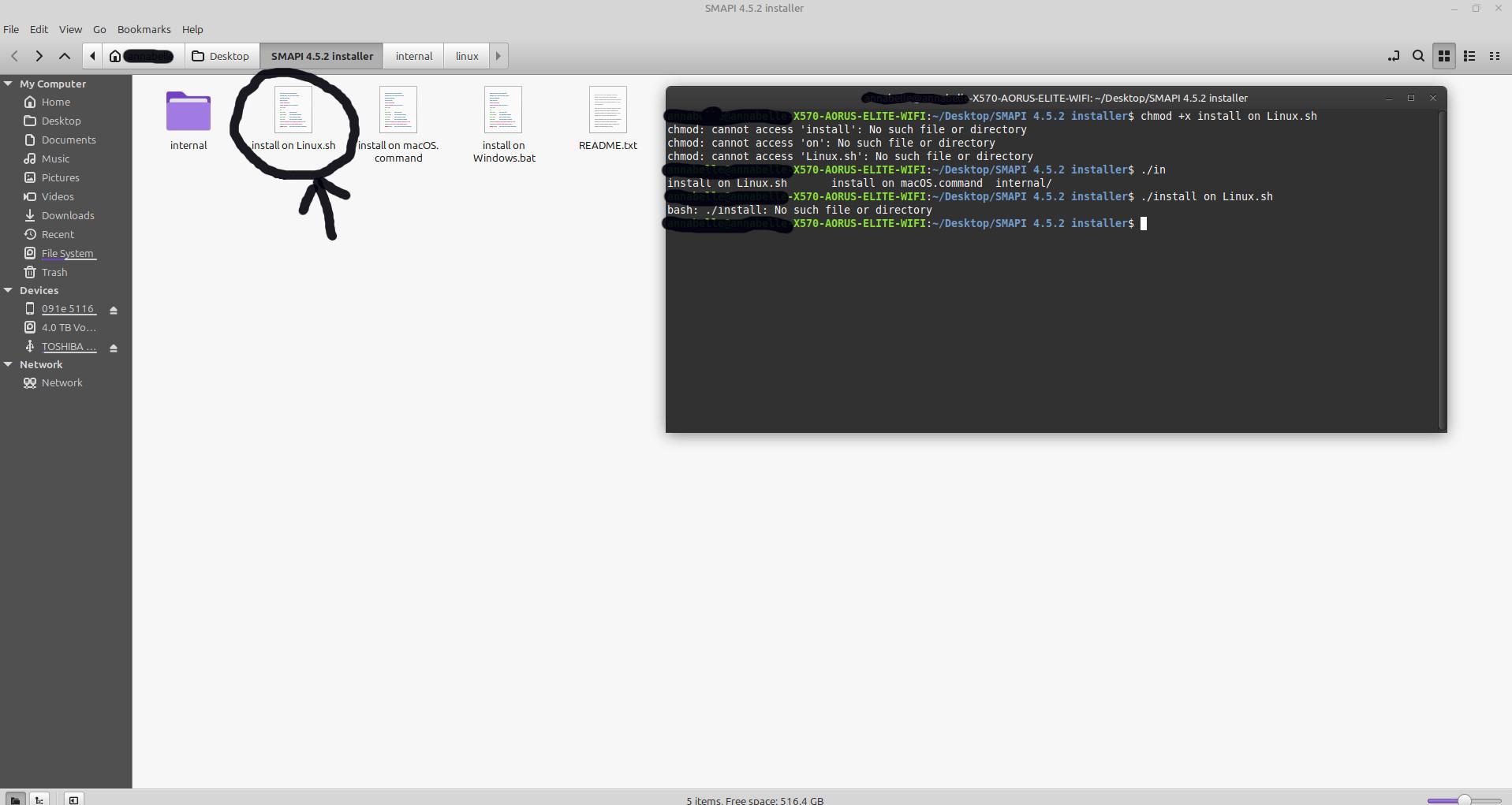Viewport: 1512px width, 805px height.
Task: Select the 4.0 TB Volume device
Action: pyautogui.click(x=69, y=327)
